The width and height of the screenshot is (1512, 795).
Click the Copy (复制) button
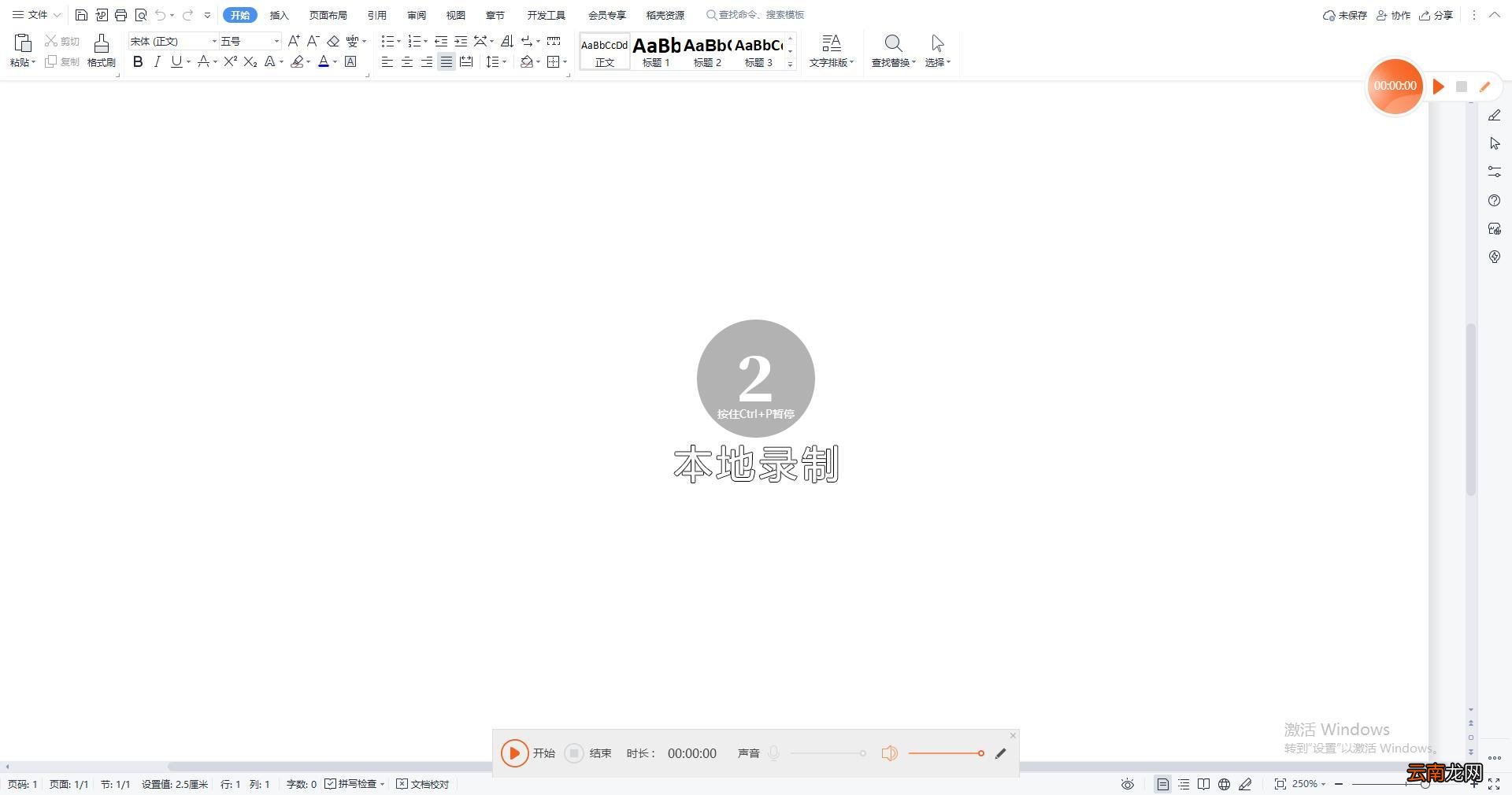(62, 61)
